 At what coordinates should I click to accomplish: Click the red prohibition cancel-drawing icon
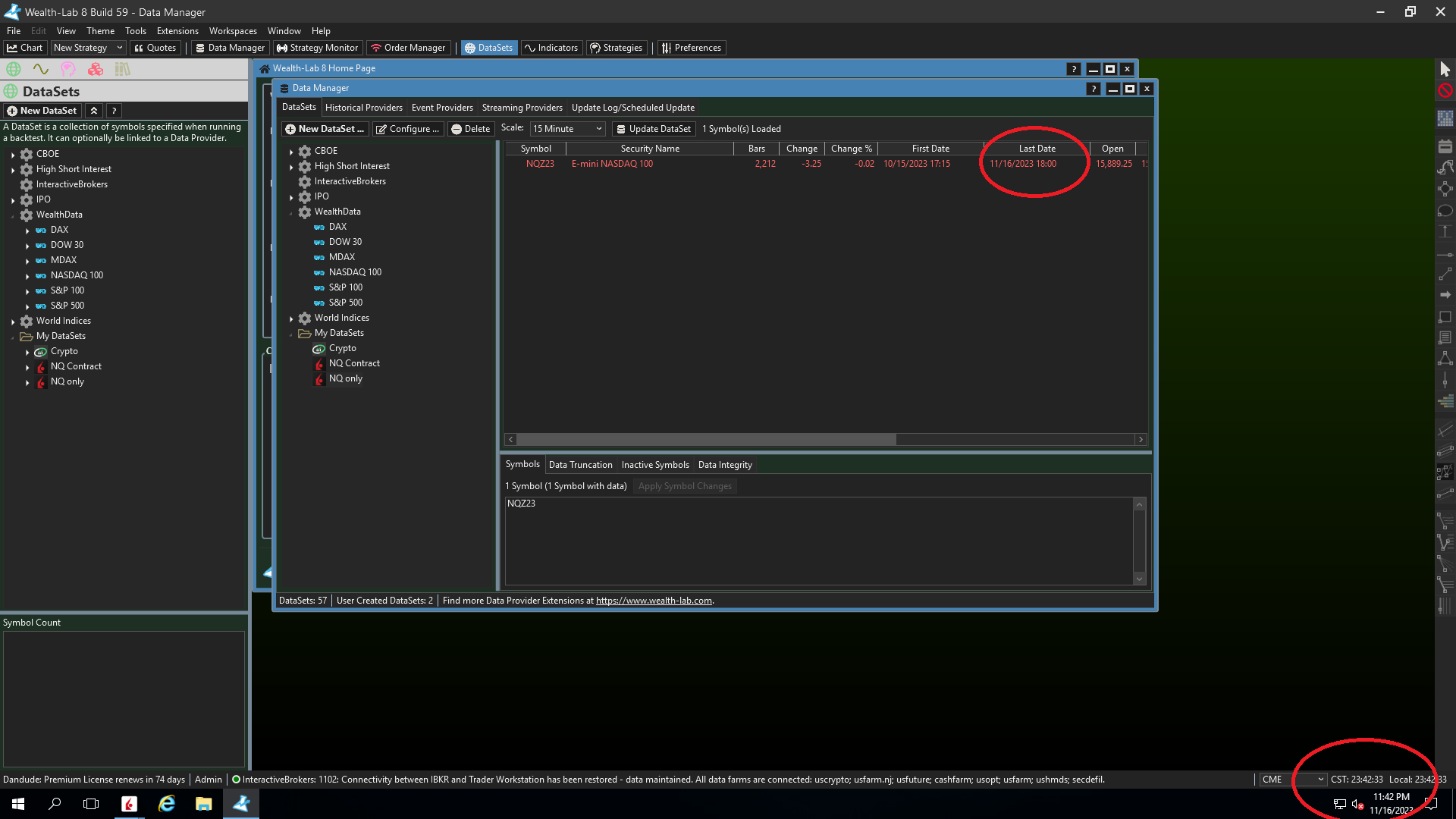(x=1445, y=91)
